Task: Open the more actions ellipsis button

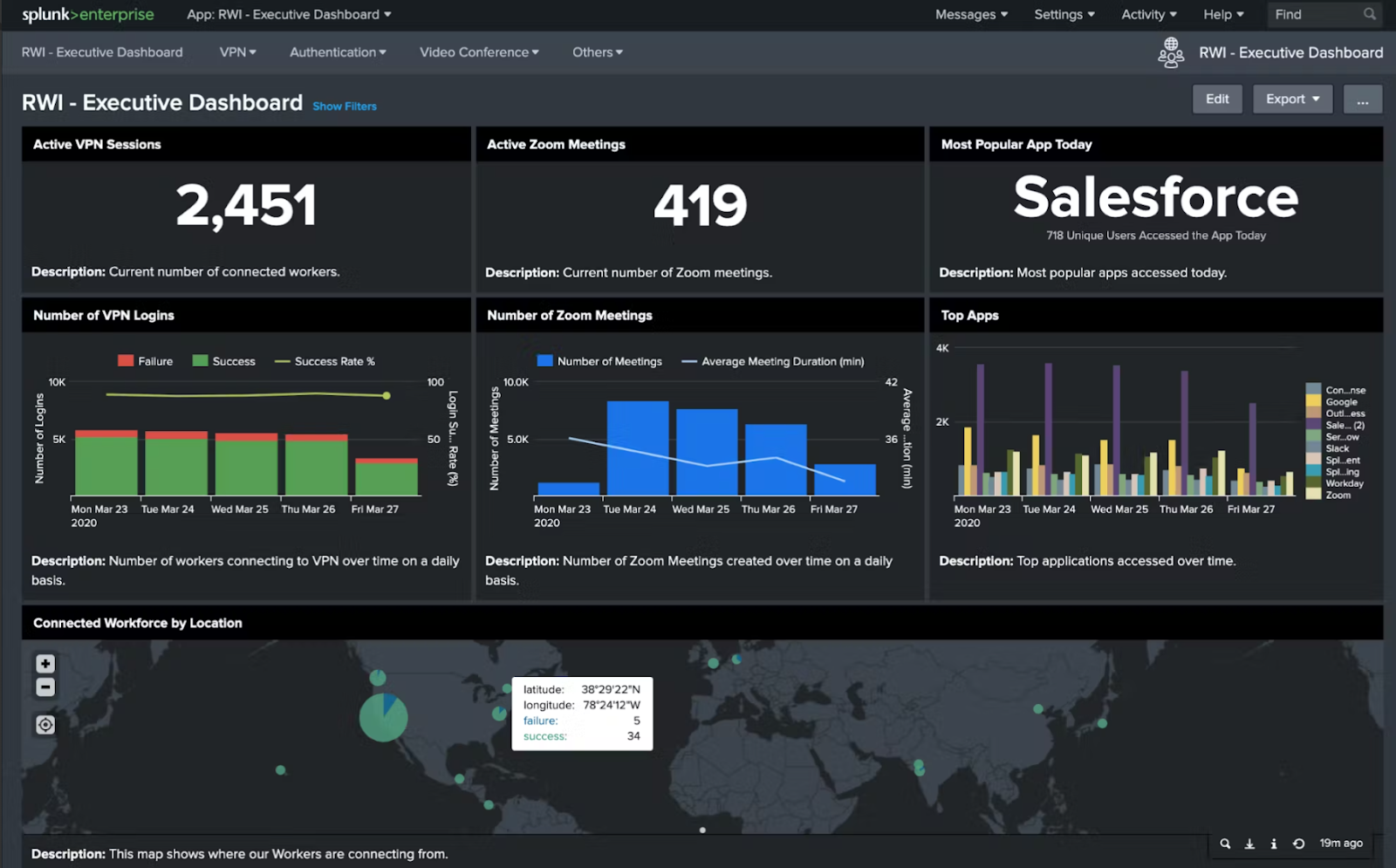Action: point(1363,99)
